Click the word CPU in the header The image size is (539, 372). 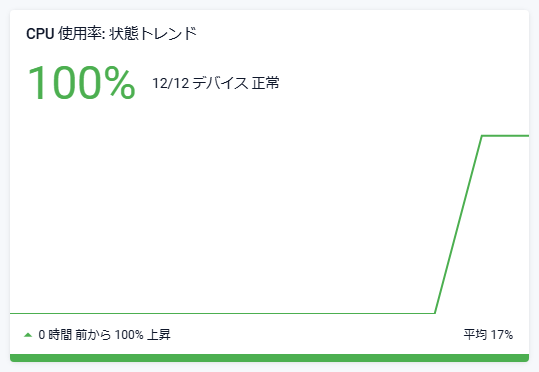[x=40, y=34]
